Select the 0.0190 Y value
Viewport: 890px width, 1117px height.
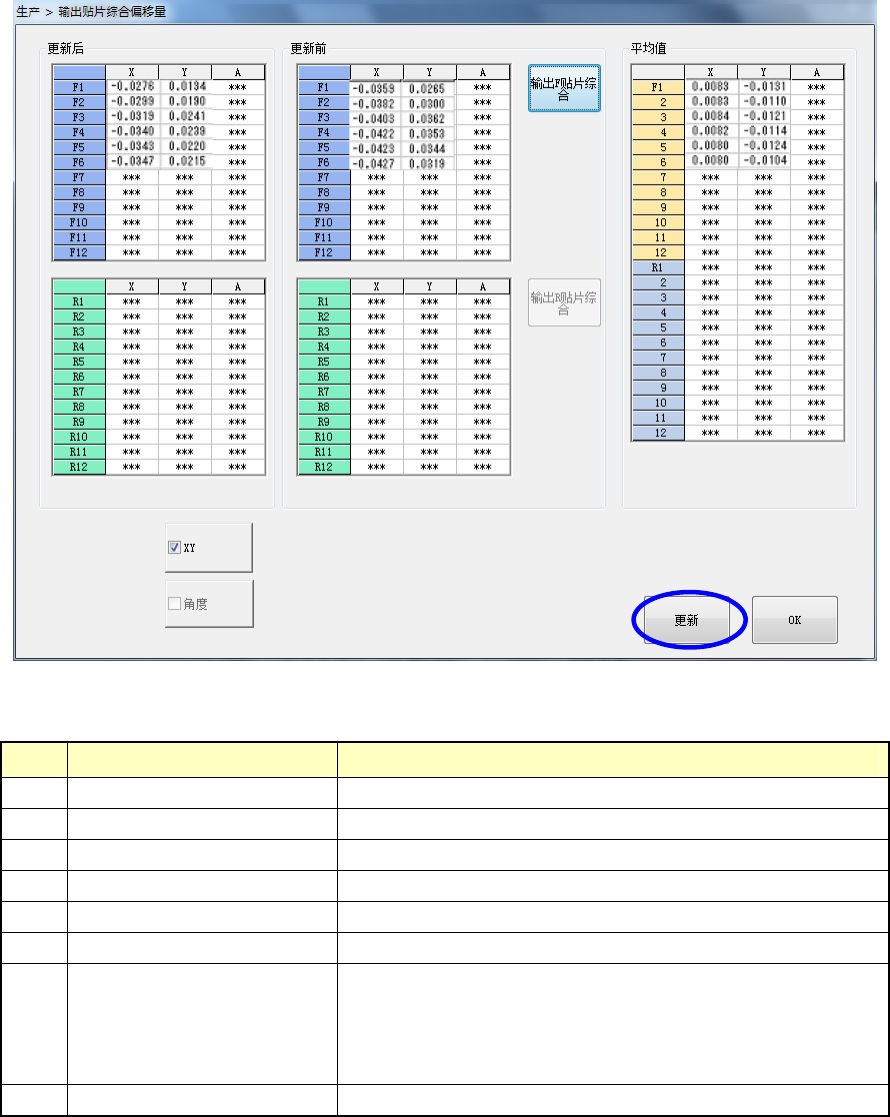click(x=185, y=102)
